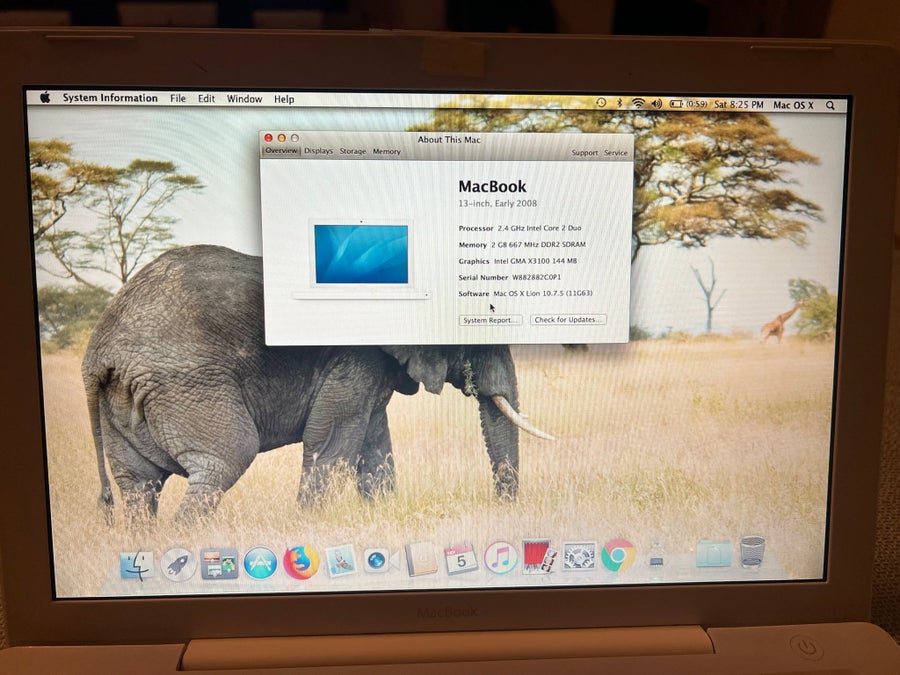Open Photo Booth in the Dock
900x675 pixels.
[539, 556]
